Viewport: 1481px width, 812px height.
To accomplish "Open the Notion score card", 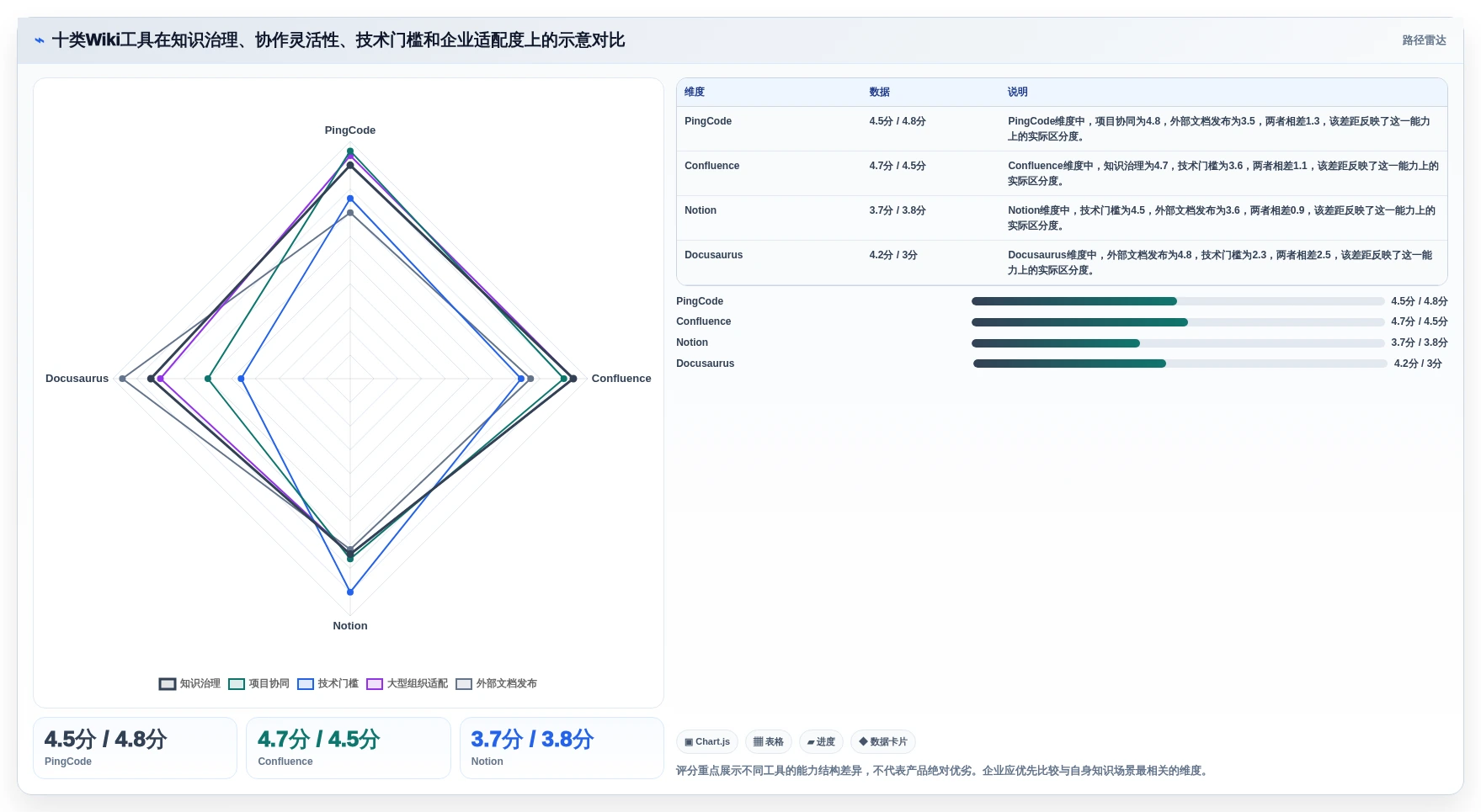I will click(x=562, y=748).
